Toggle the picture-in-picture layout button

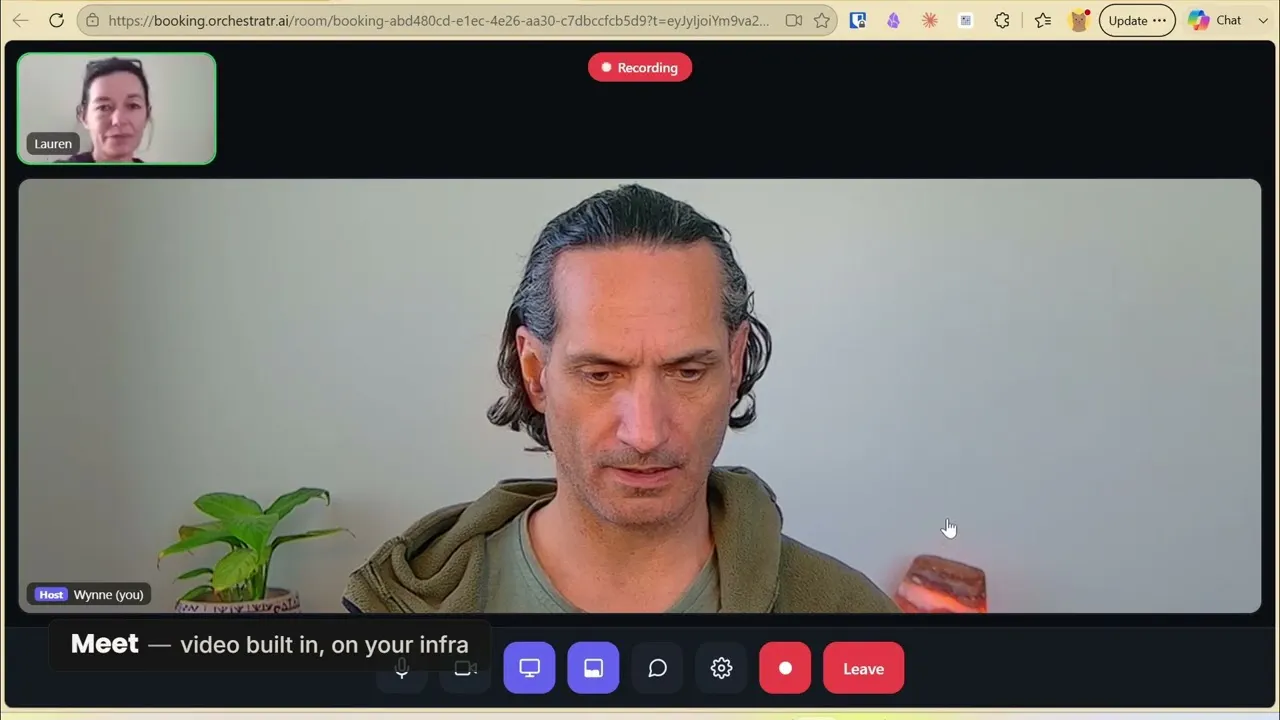click(x=593, y=668)
